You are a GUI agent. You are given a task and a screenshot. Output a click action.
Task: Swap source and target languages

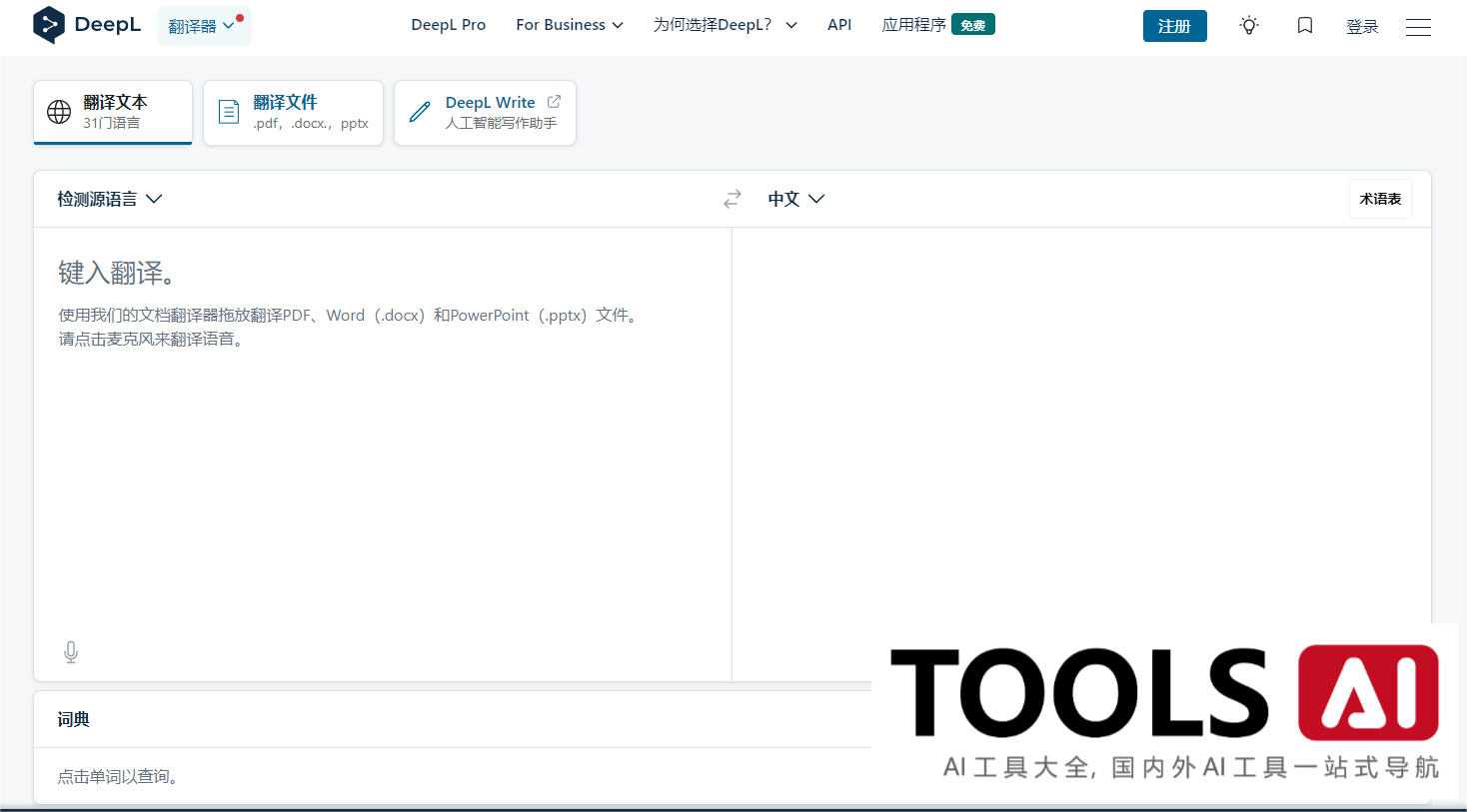point(733,199)
